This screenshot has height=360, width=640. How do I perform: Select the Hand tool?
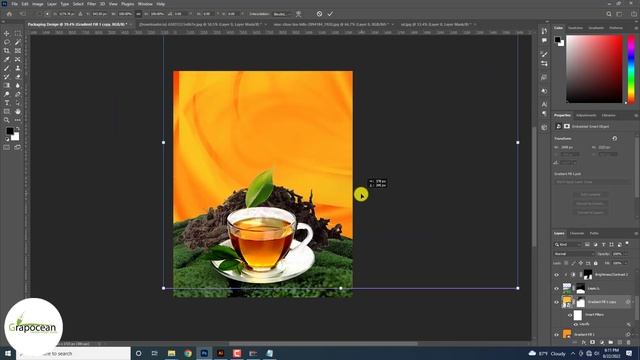pos(18,111)
